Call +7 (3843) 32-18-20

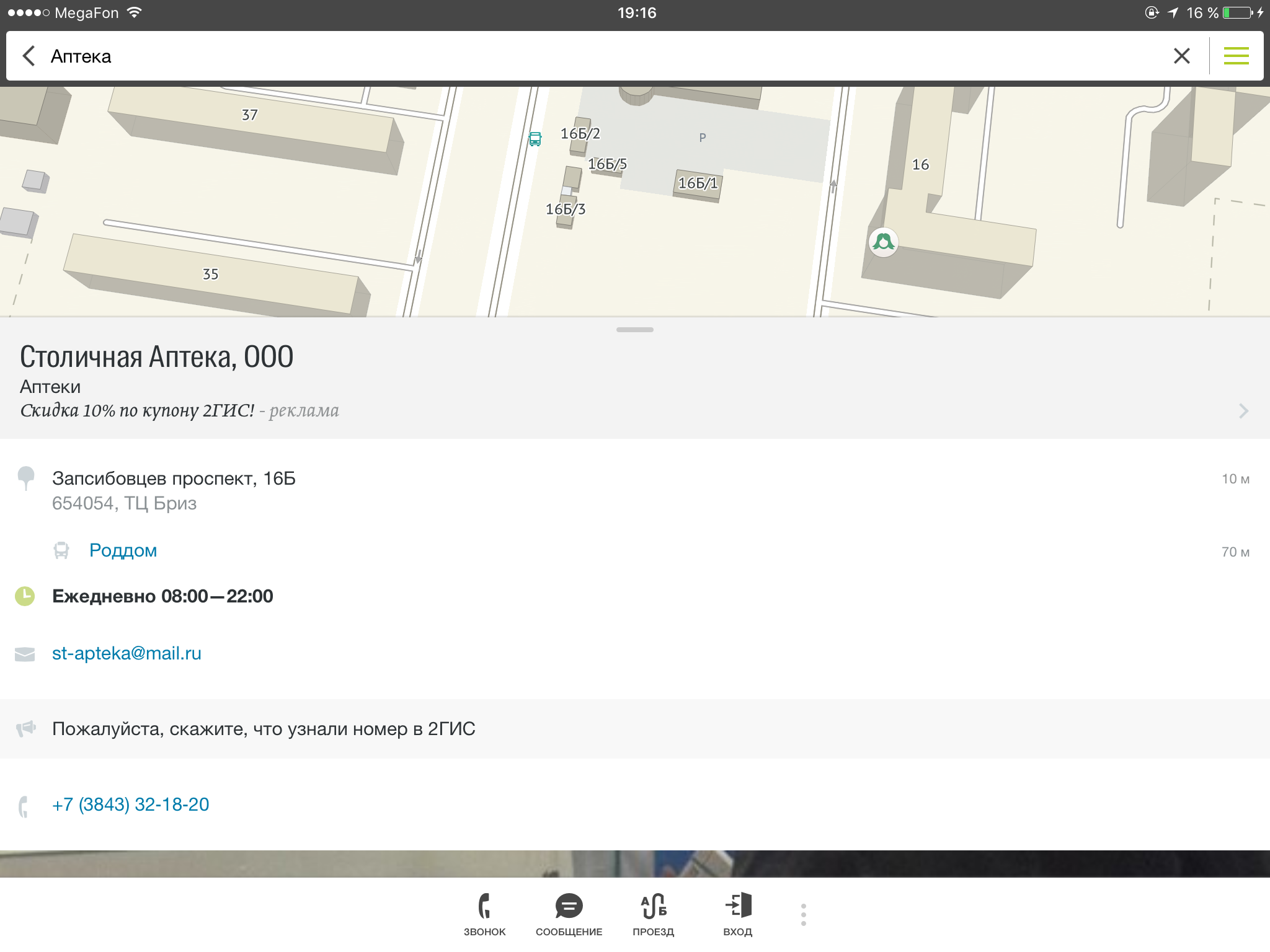131,804
